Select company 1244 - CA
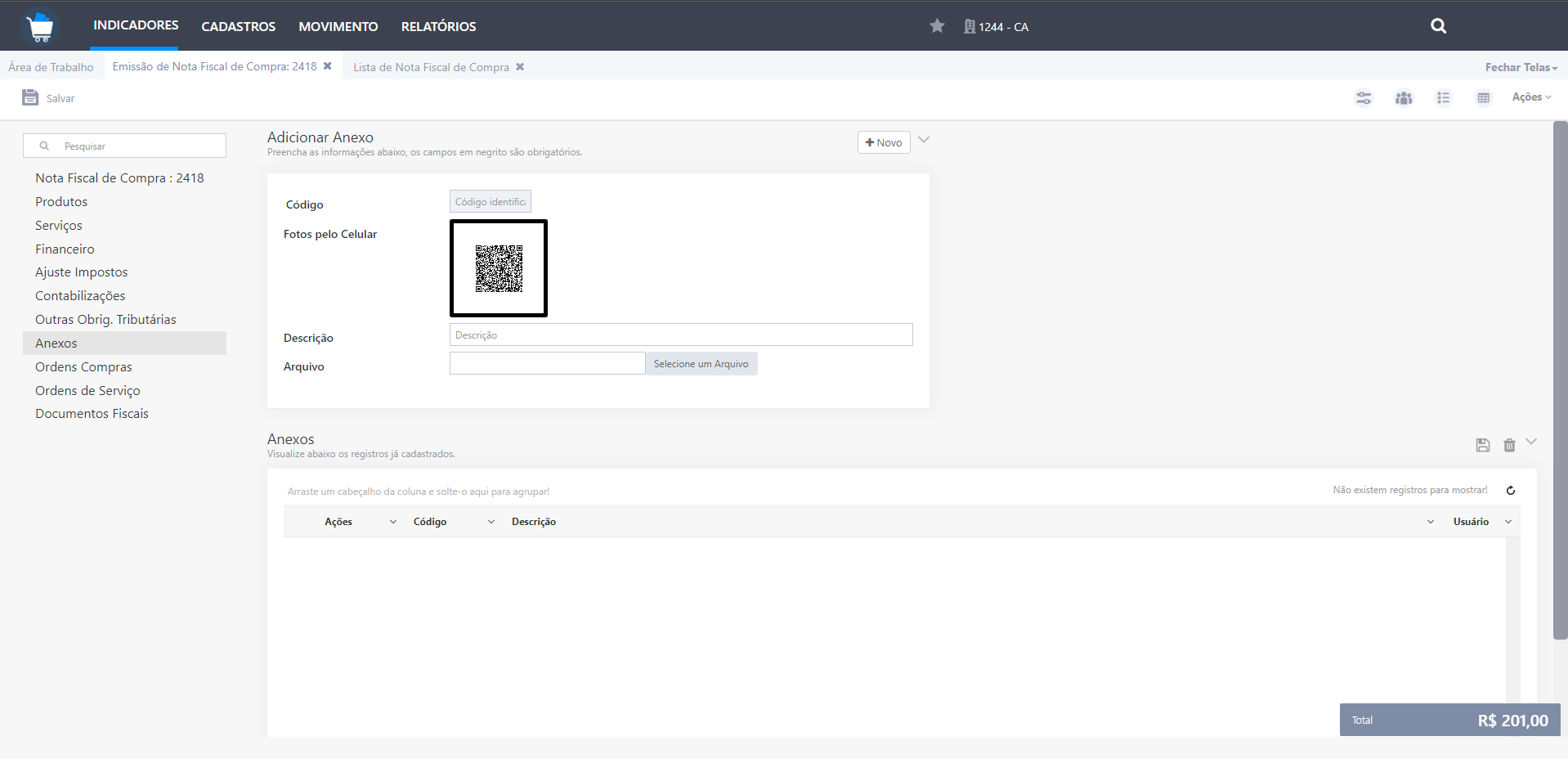The height and width of the screenshot is (759, 1568). tap(996, 27)
